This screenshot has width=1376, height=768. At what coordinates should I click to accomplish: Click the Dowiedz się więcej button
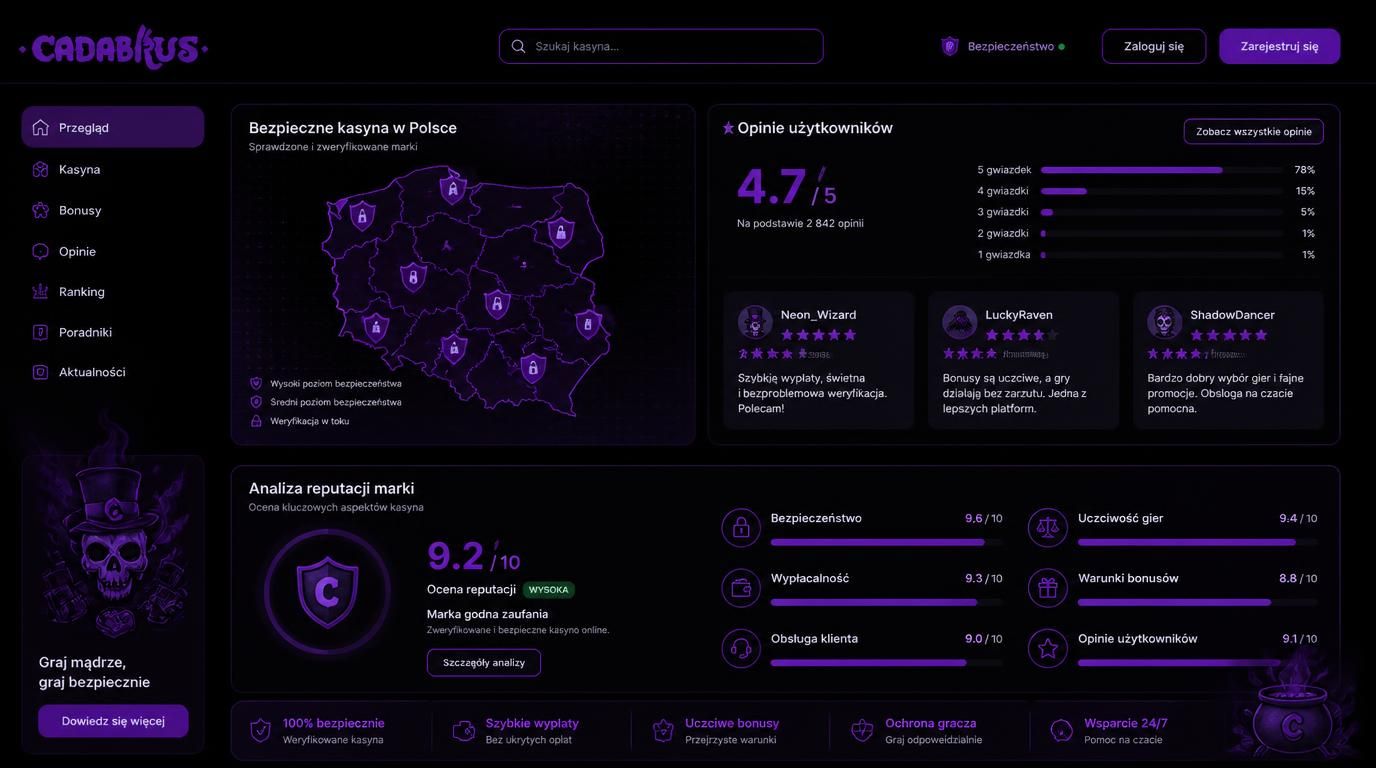point(113,721)
